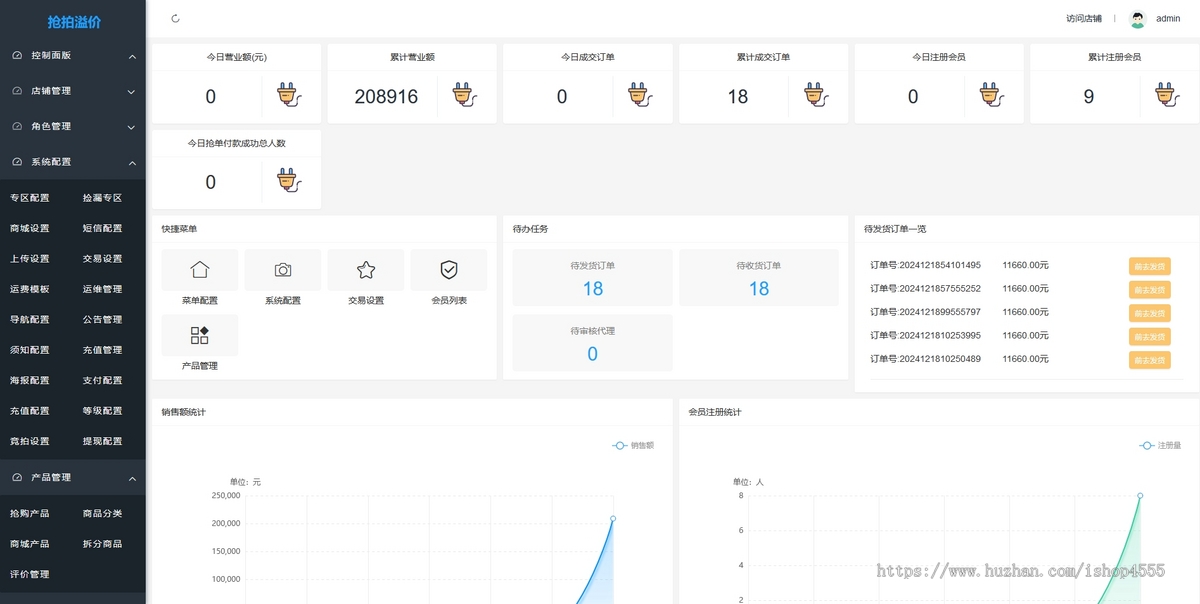Click the gauge icon beside 角色管理
The height and width of the screenshot is (604, 1200).
coord(17,127)
